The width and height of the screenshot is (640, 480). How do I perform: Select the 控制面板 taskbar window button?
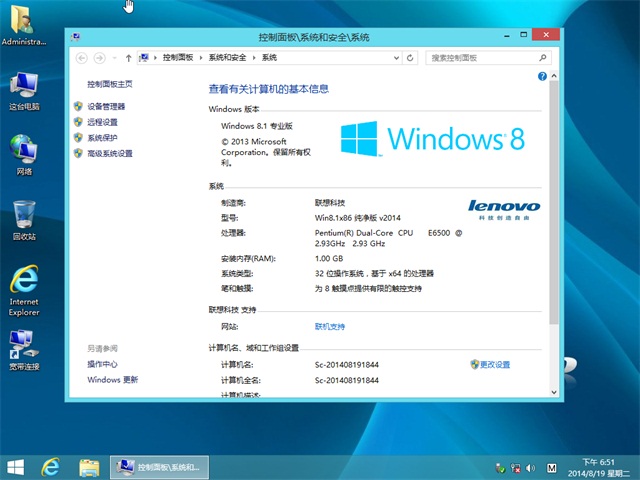pos(159,467)
